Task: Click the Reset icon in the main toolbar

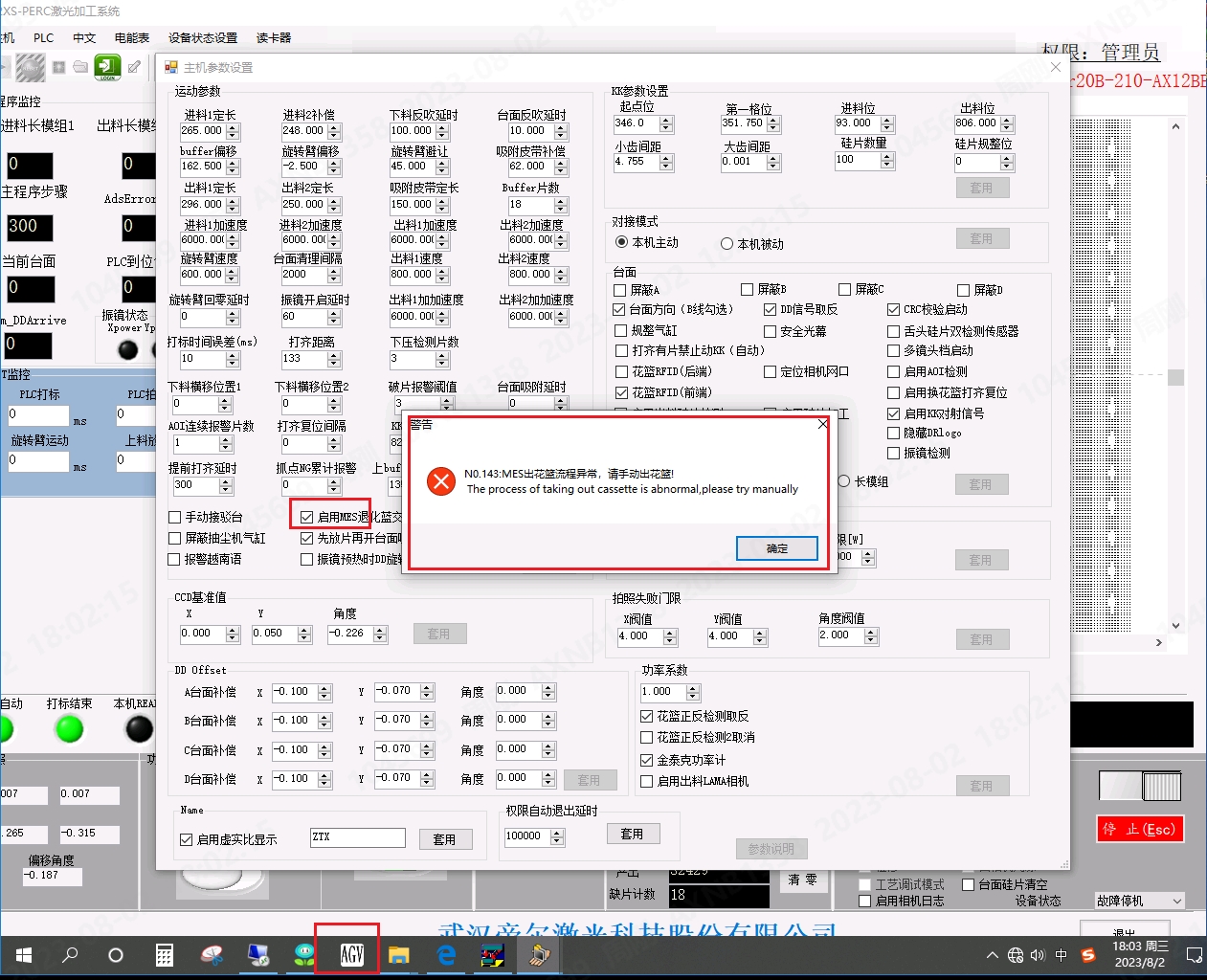Action: click(30, 67)
